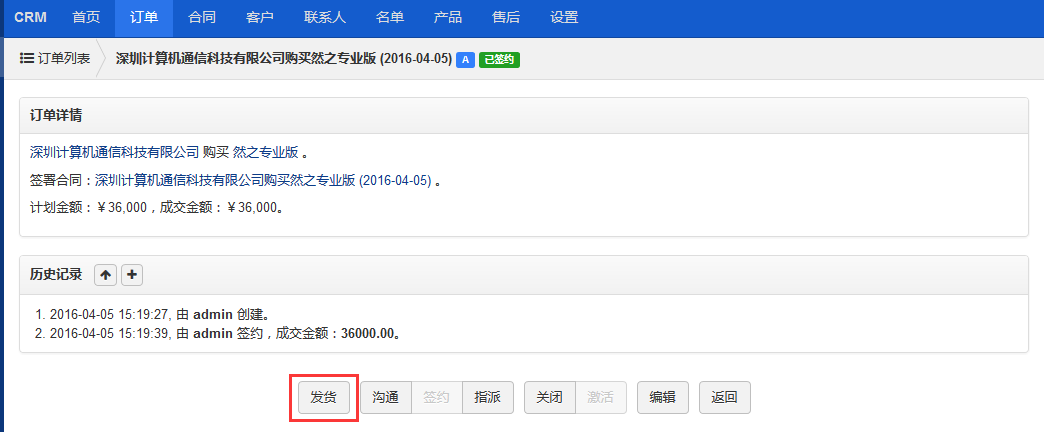The width and height of the screenshot is (1044, 432).
Task: Switch to the 客户 menu
Action: click(260, 18)
